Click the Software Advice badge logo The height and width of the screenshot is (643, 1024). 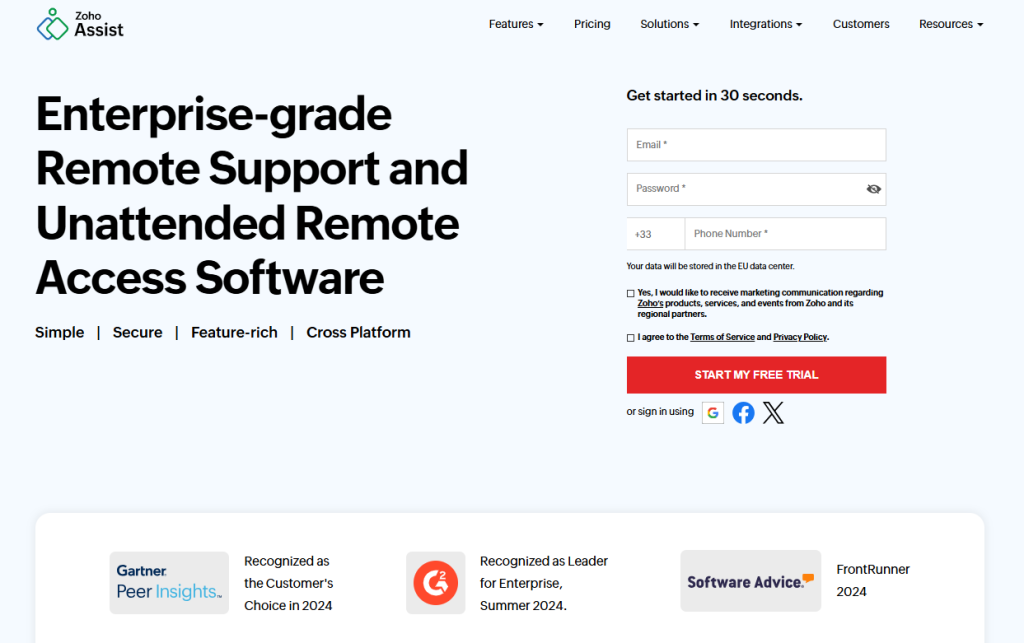click(x=750, y=581)
